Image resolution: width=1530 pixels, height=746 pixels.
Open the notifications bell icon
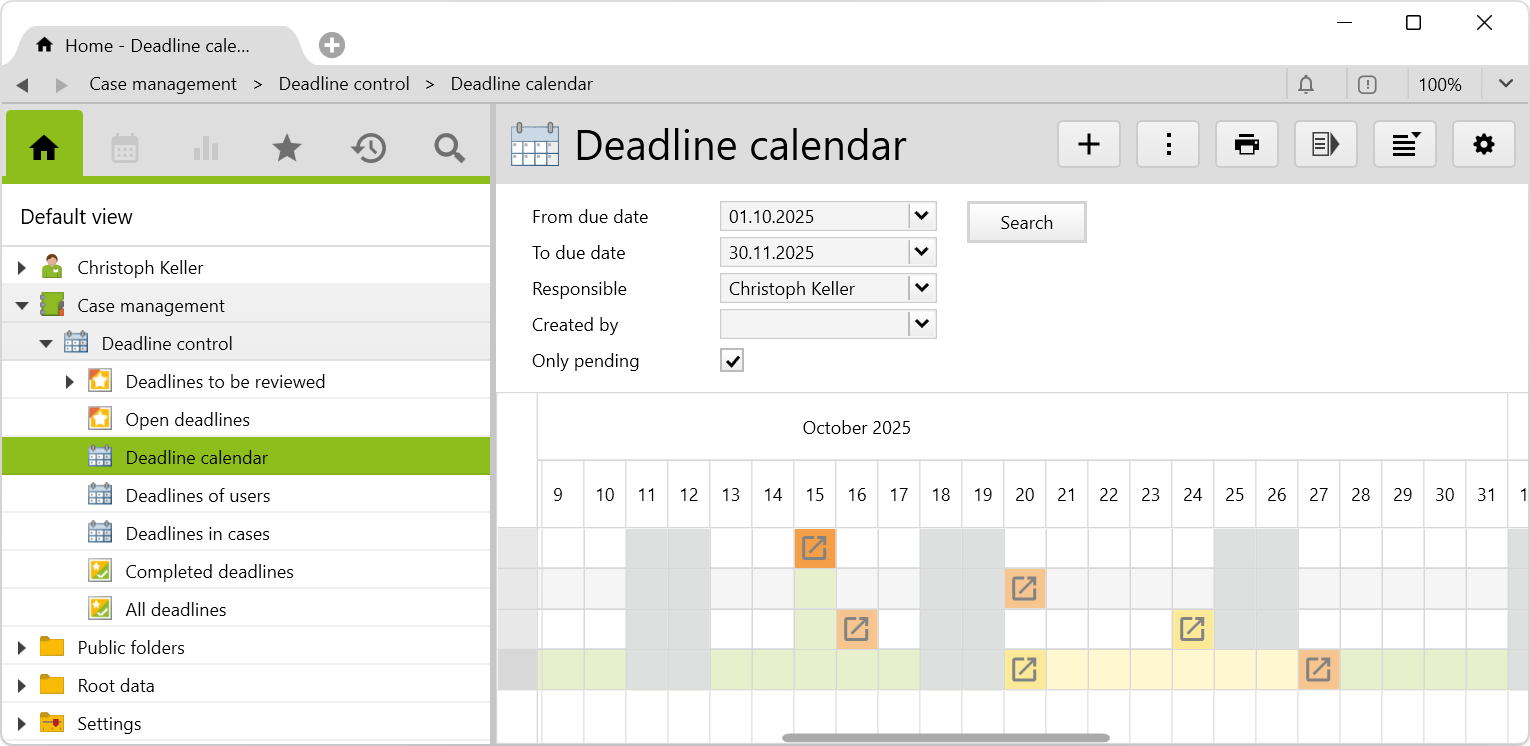pyautogui.click(x=1306, y=85)
